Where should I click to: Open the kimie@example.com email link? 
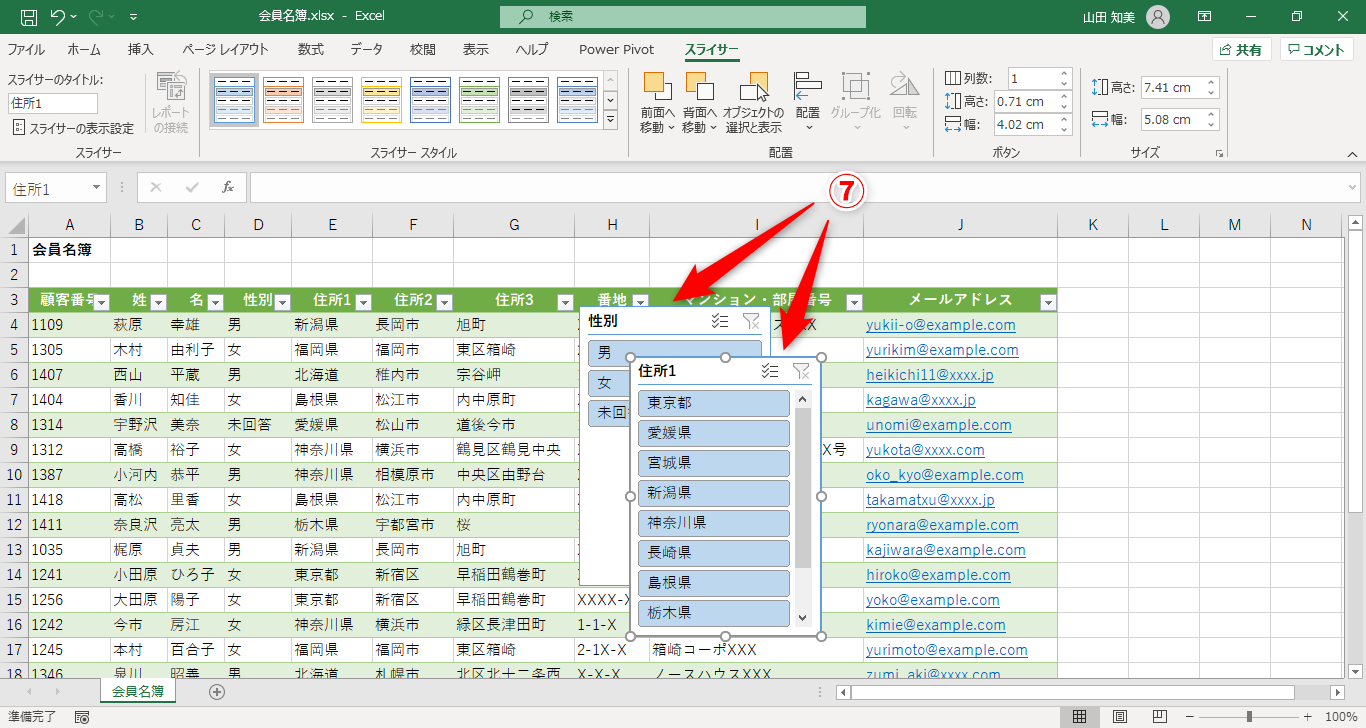coord(936,625)
